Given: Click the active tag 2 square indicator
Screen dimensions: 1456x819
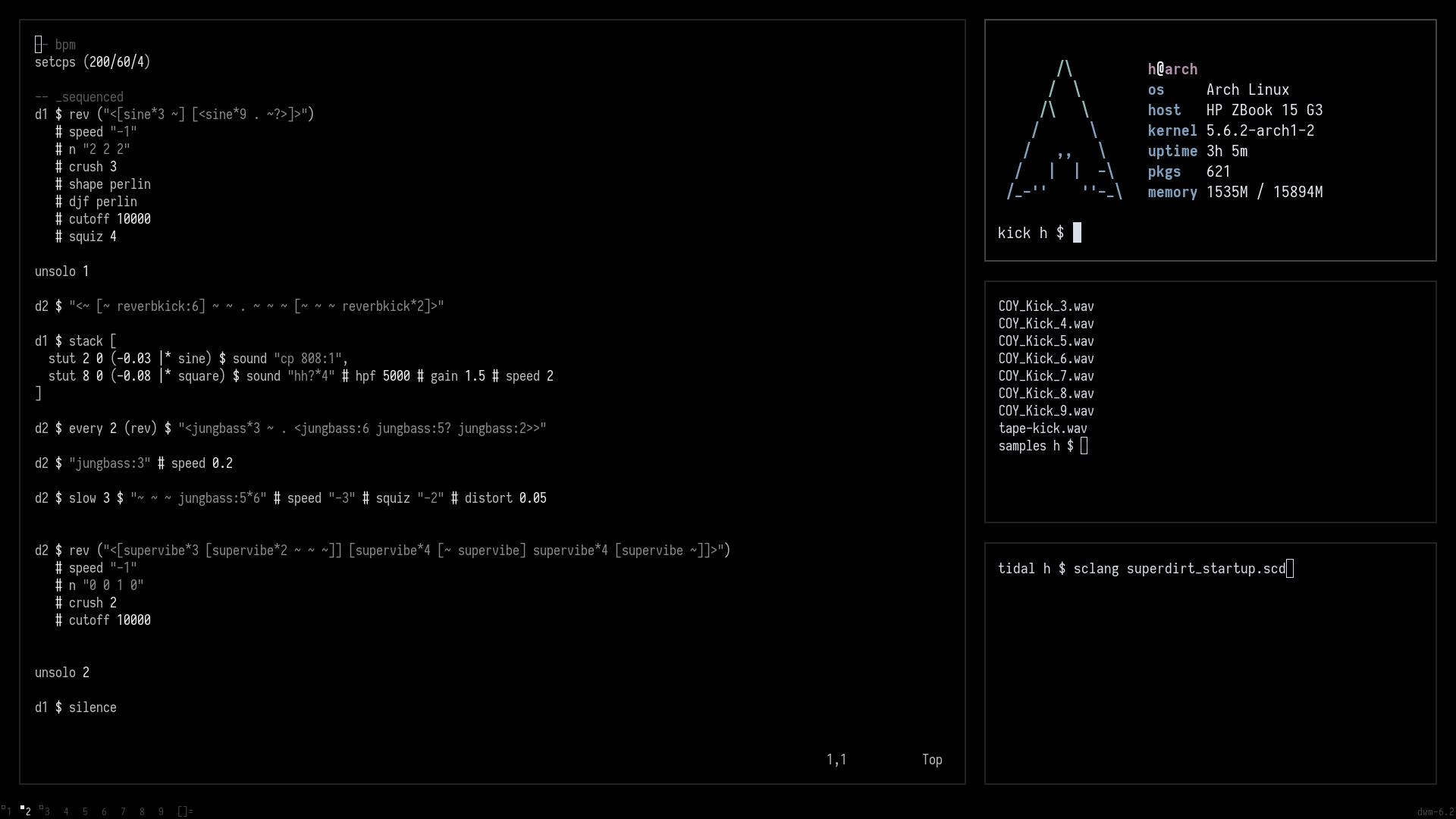Looking at the screenshot, I should pos(23,807).
